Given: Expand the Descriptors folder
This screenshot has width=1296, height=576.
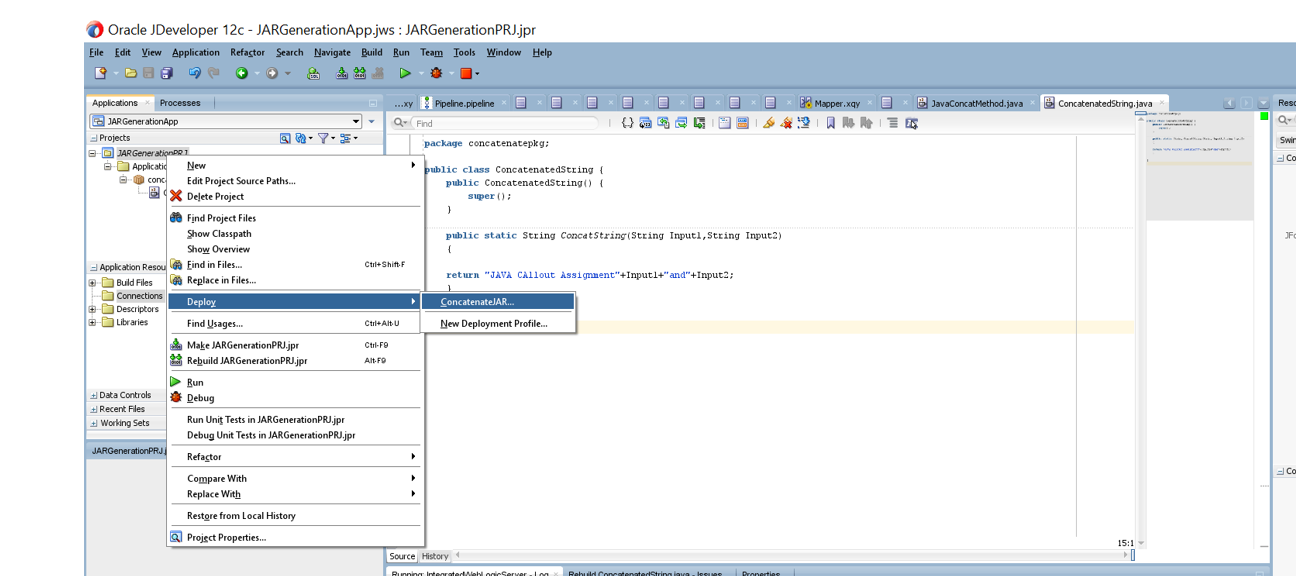Looking at the screenshot, I should pyautogui.click(x=93, y=309).
